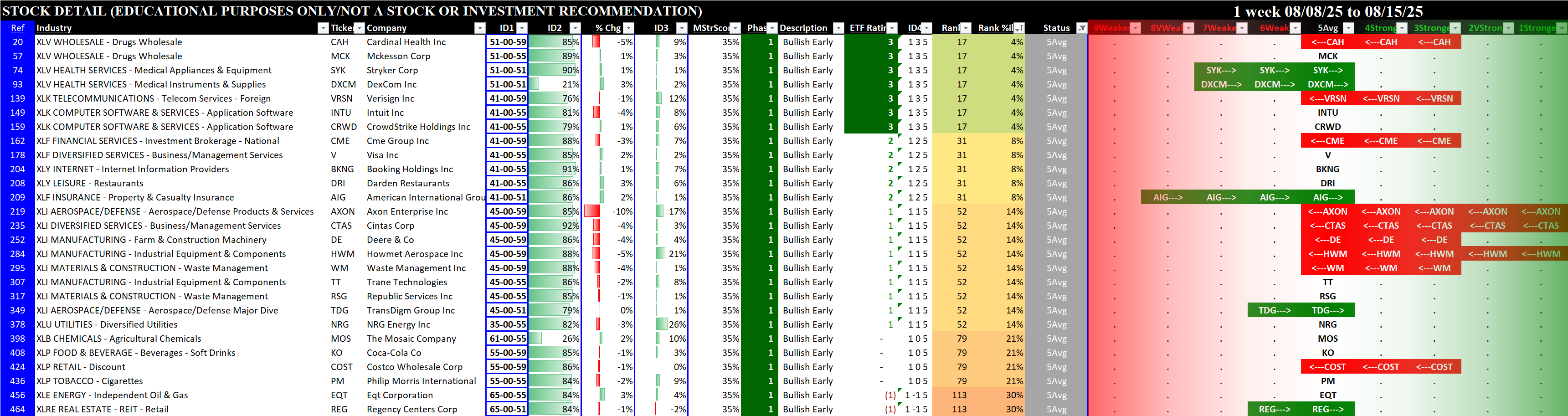Screen dimensions: 1568x416
Task: Select the 'Republic Services Inc' cell
Action: [x=410, y=296]
